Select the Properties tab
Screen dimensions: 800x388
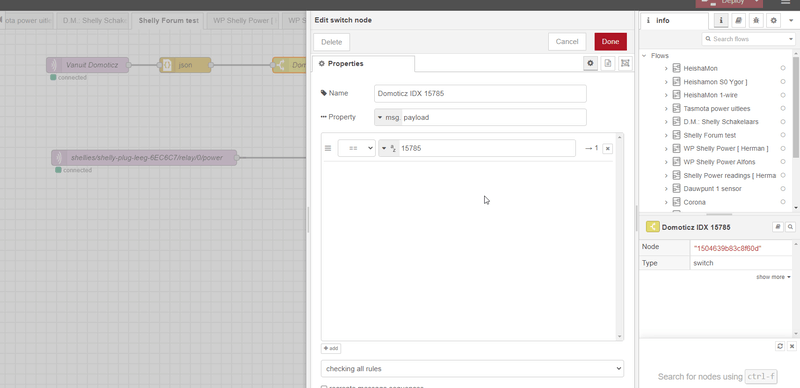(363, 64)
